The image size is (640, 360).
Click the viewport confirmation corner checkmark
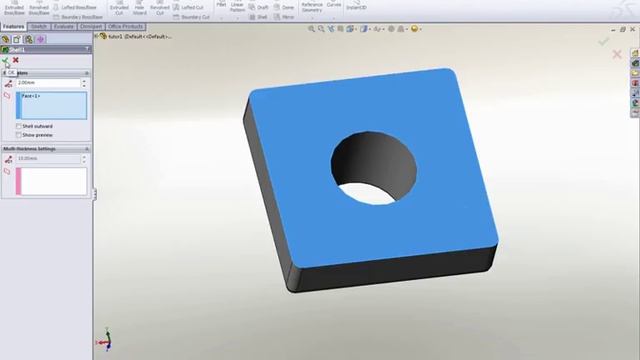tap(604, 41)
